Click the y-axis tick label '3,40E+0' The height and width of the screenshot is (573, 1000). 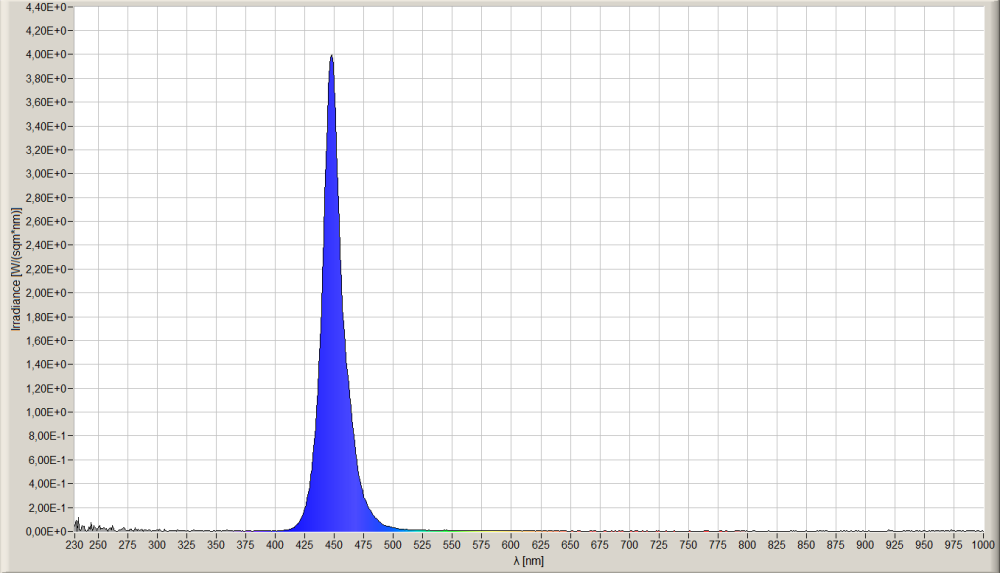[47, 126]
